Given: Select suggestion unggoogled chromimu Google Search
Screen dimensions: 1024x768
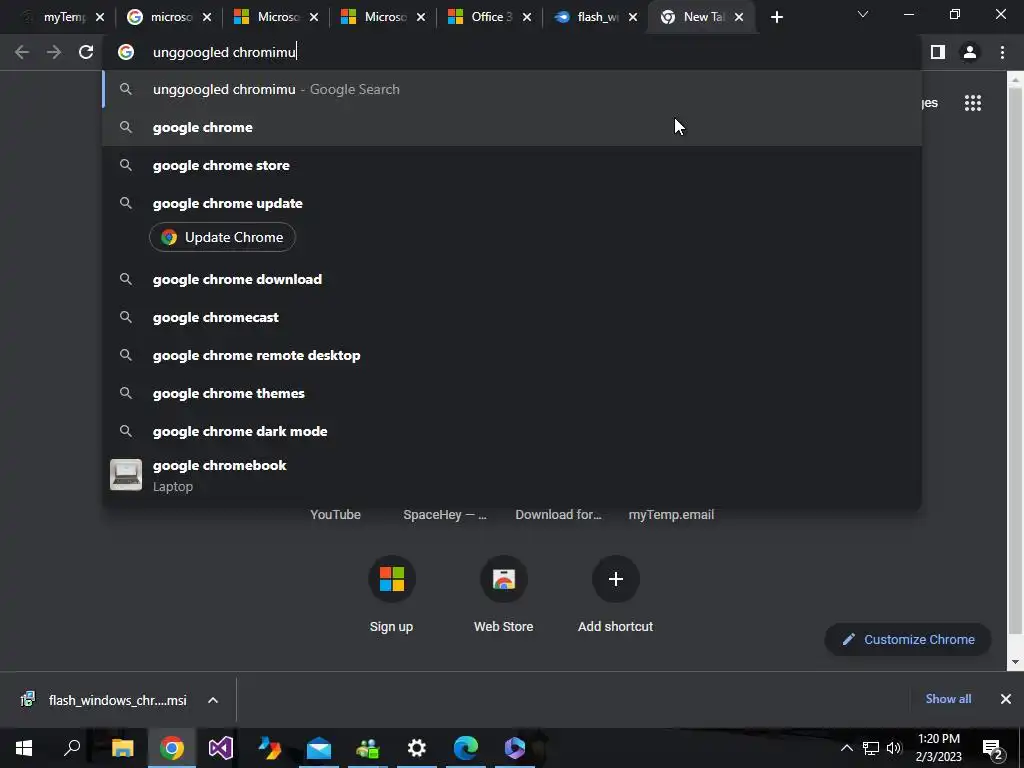Looking at the screenshot, I should pyautogui.click(x=512, y=89).
